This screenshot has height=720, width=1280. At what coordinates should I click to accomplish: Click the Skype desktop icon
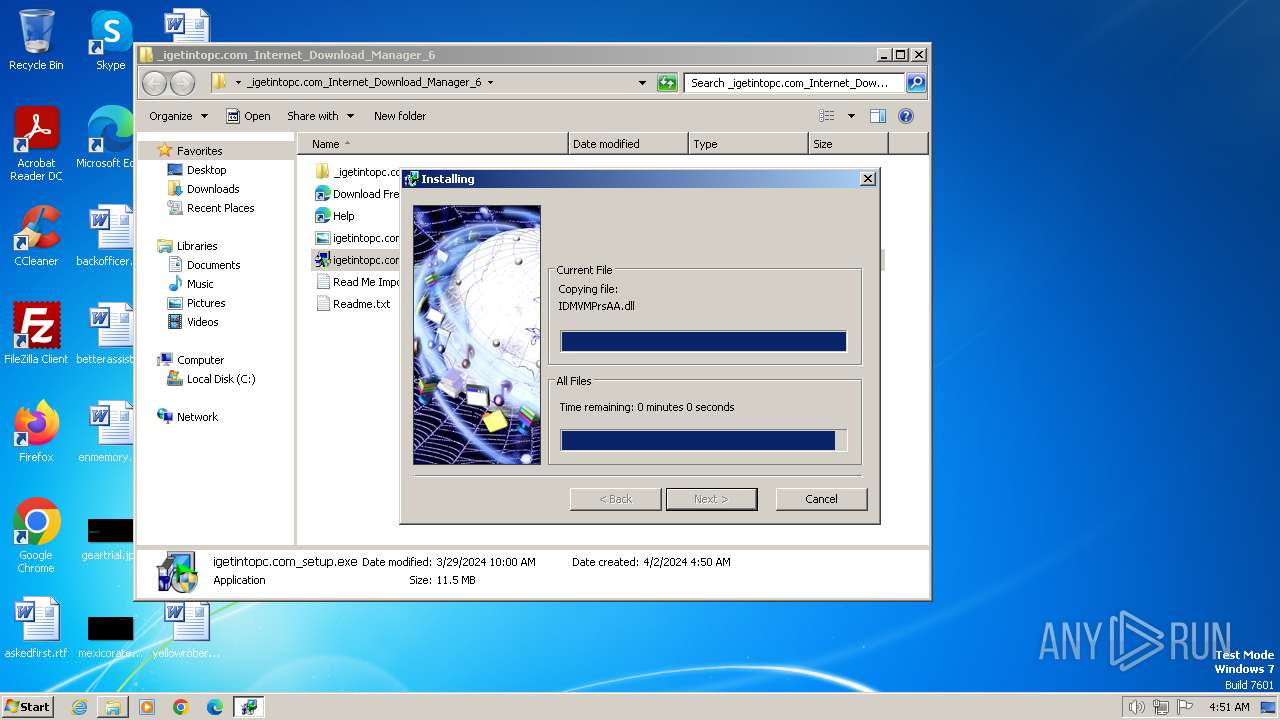[110, 40]
